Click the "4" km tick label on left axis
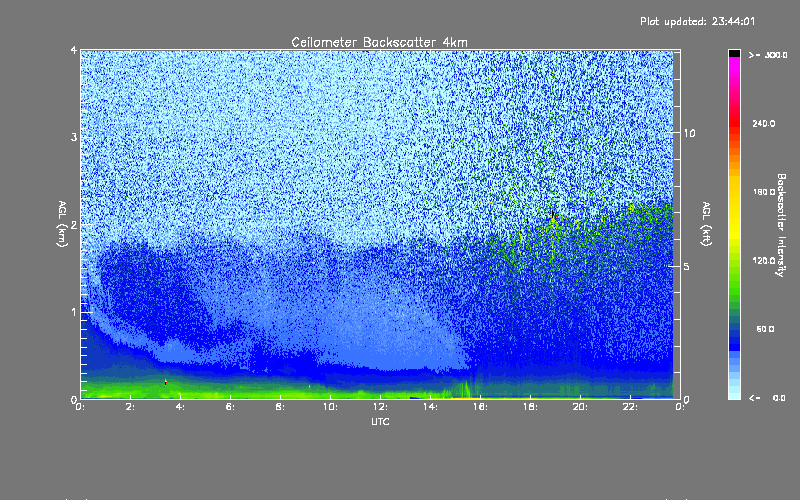This screenshot has width=800, height=500. [x=74, y=50]
